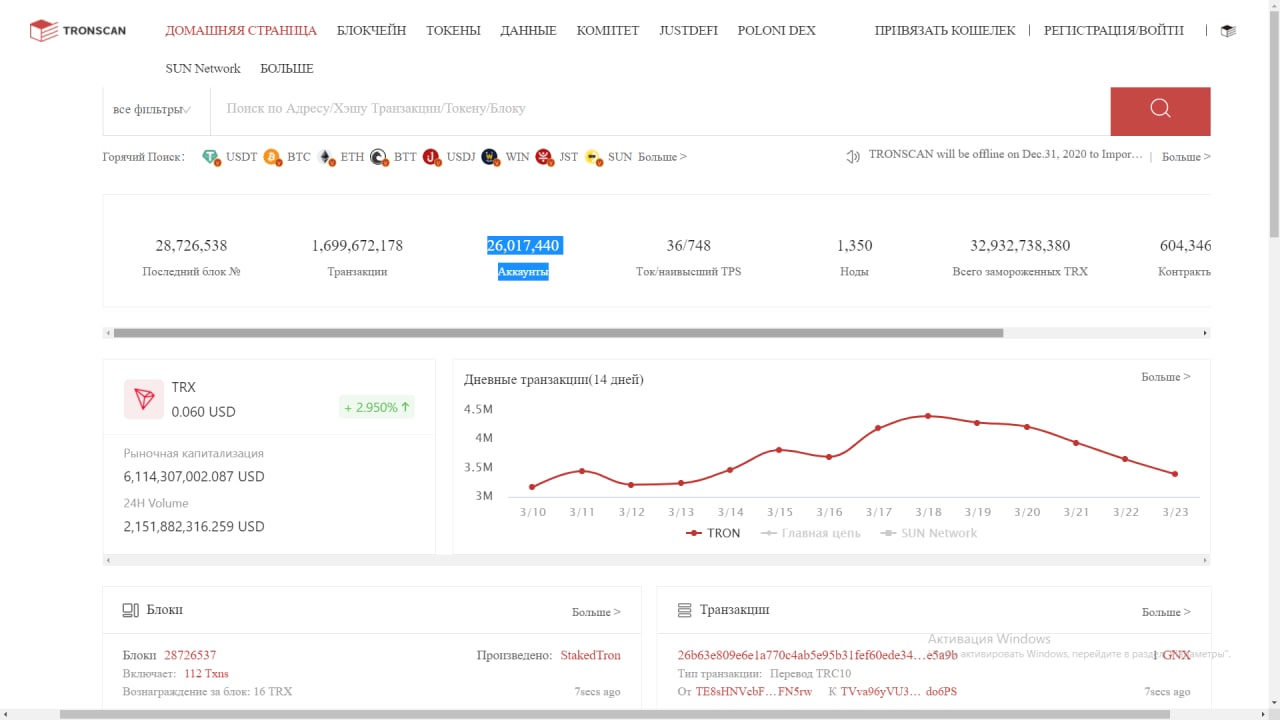Image resolution: width=1280 pixels, height=720 pixels.
Task: Open the ДАННЫЕ menu
Action: [x=528, y=31]
